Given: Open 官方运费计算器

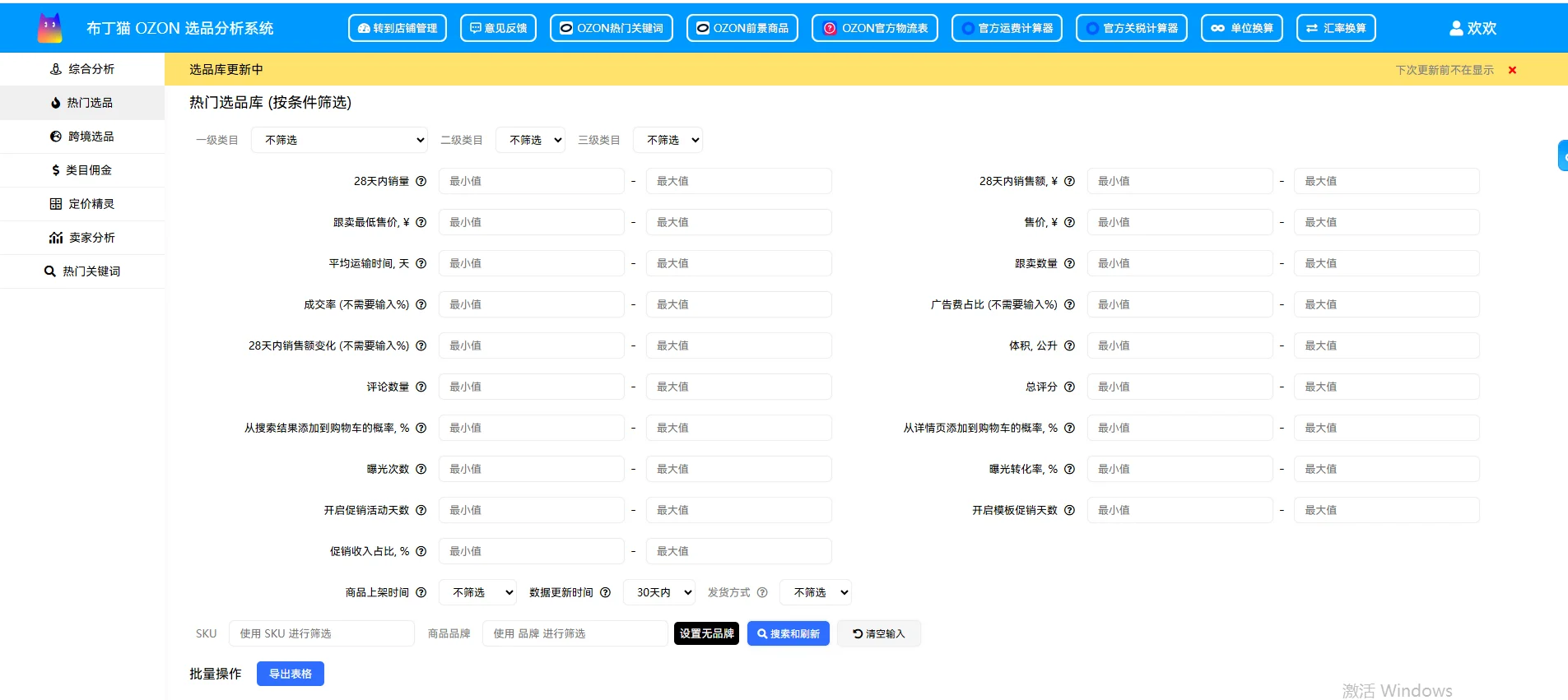Looking at the screenshot, I should (x=1007, y=28).
